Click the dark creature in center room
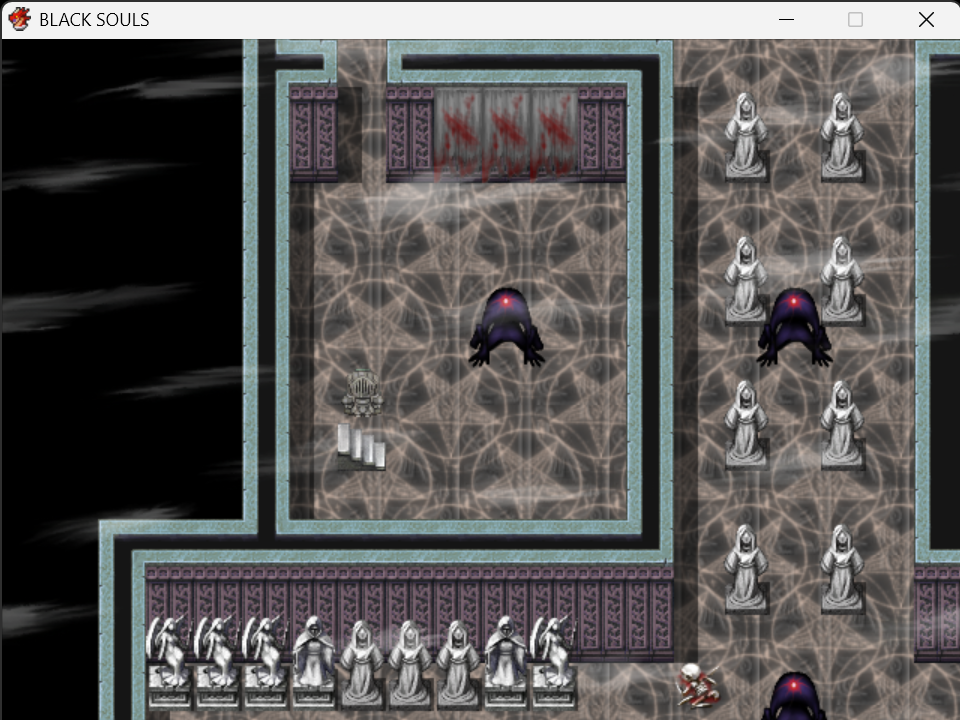This screenshot has width=960, height=720. tap(506, 328)
